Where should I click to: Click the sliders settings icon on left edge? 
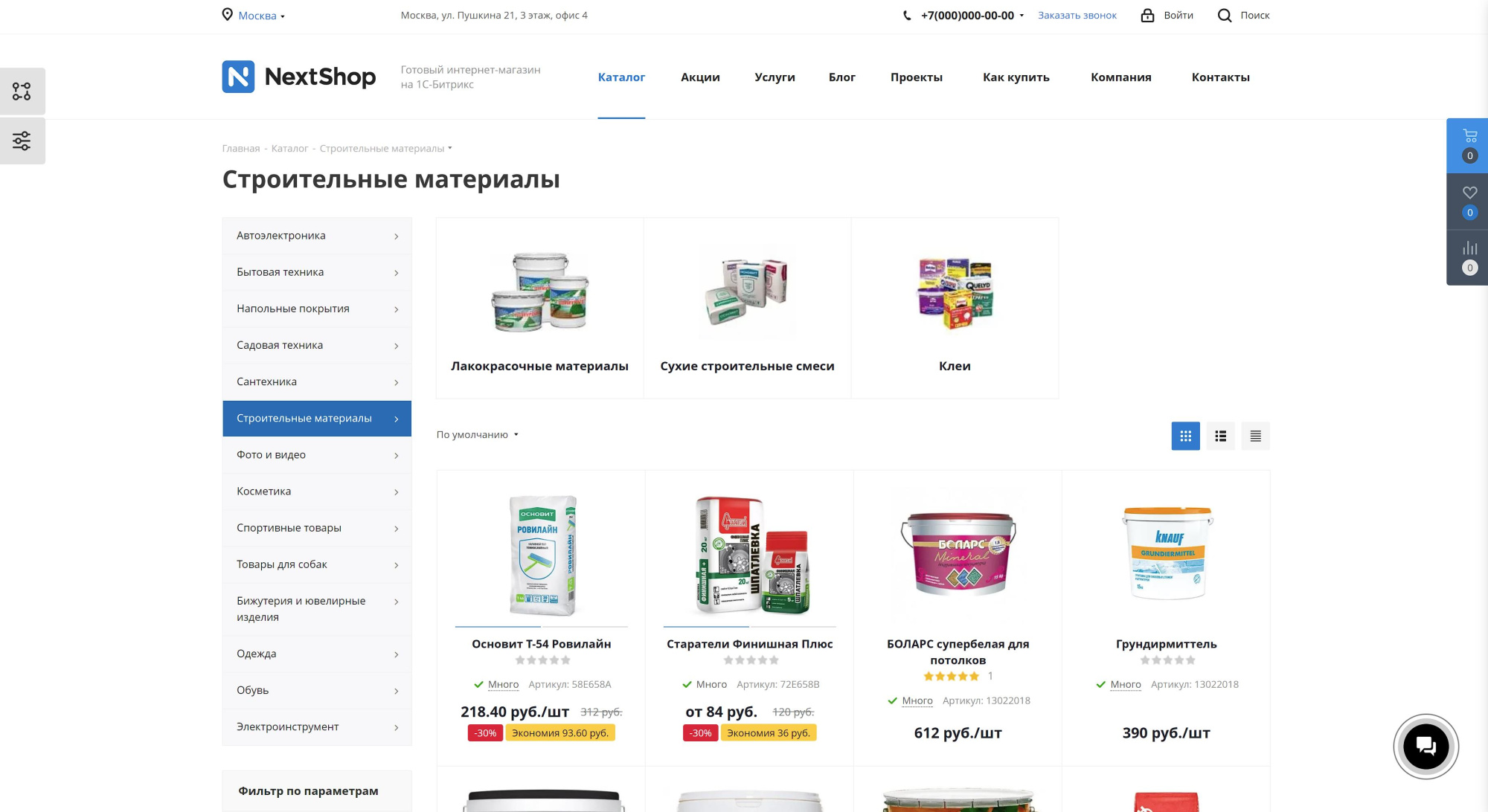point(22,141)
